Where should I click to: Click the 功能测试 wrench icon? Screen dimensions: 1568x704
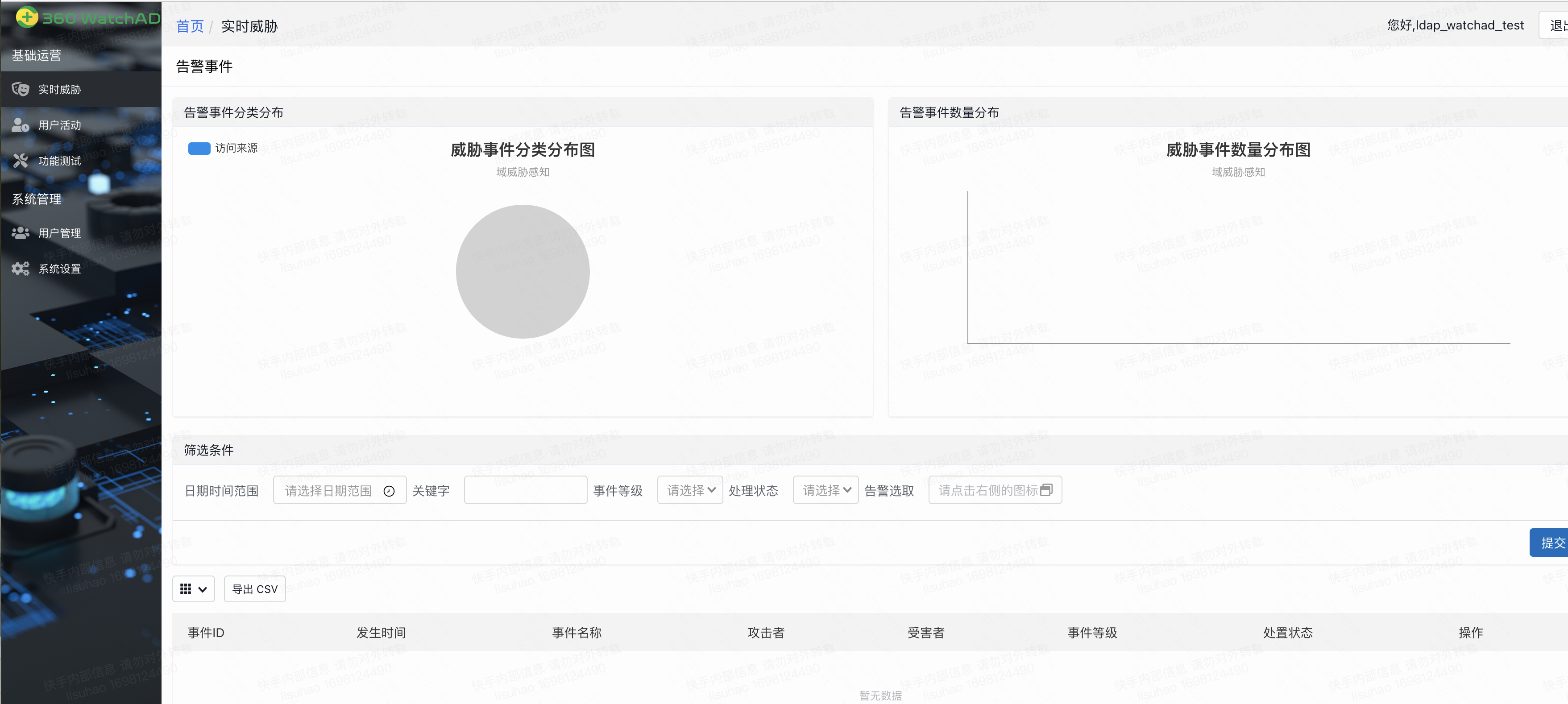20,161
